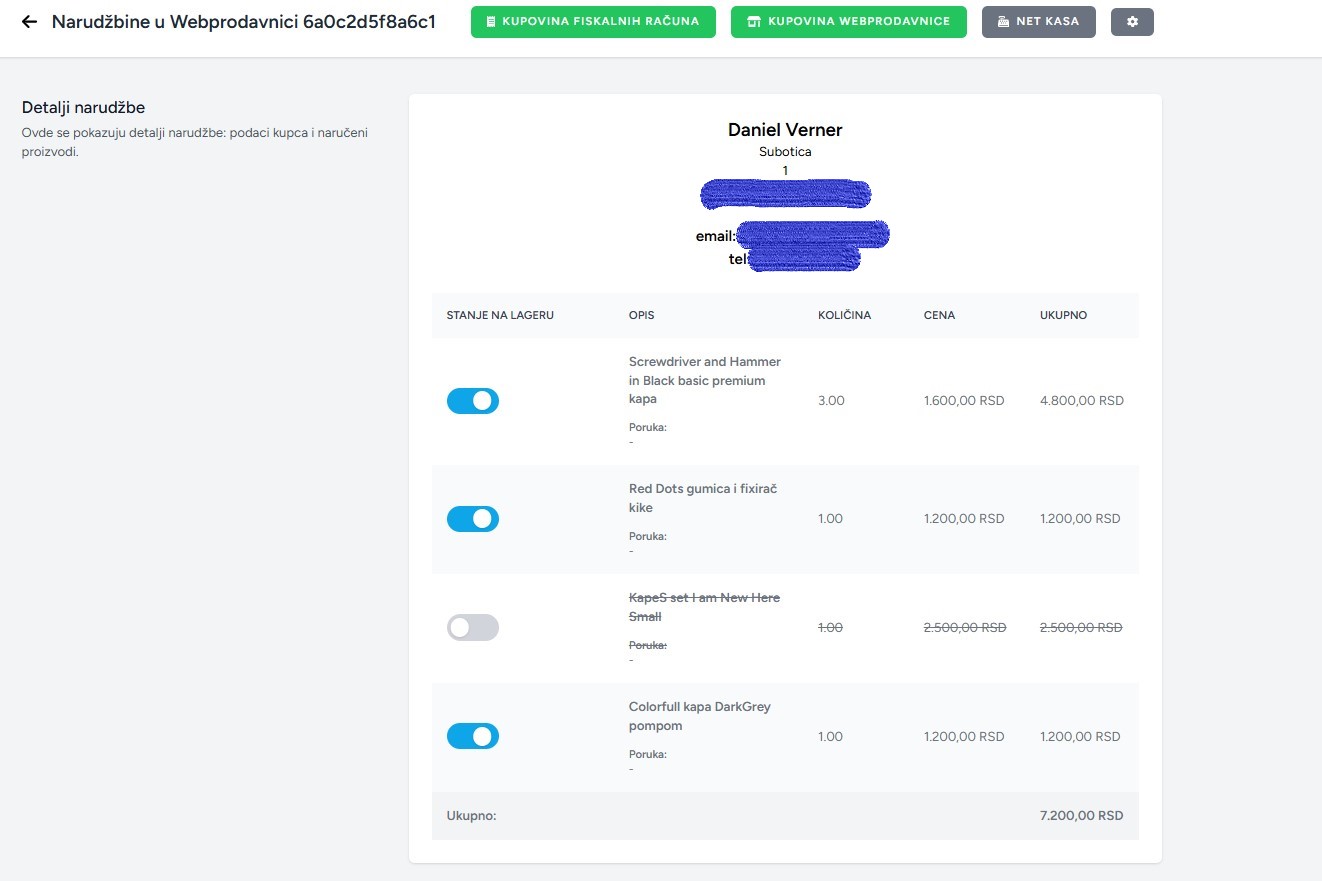Click the Ukupno column header
The height and width of the screenshot is (881, 1322).
click(1063, 315)
